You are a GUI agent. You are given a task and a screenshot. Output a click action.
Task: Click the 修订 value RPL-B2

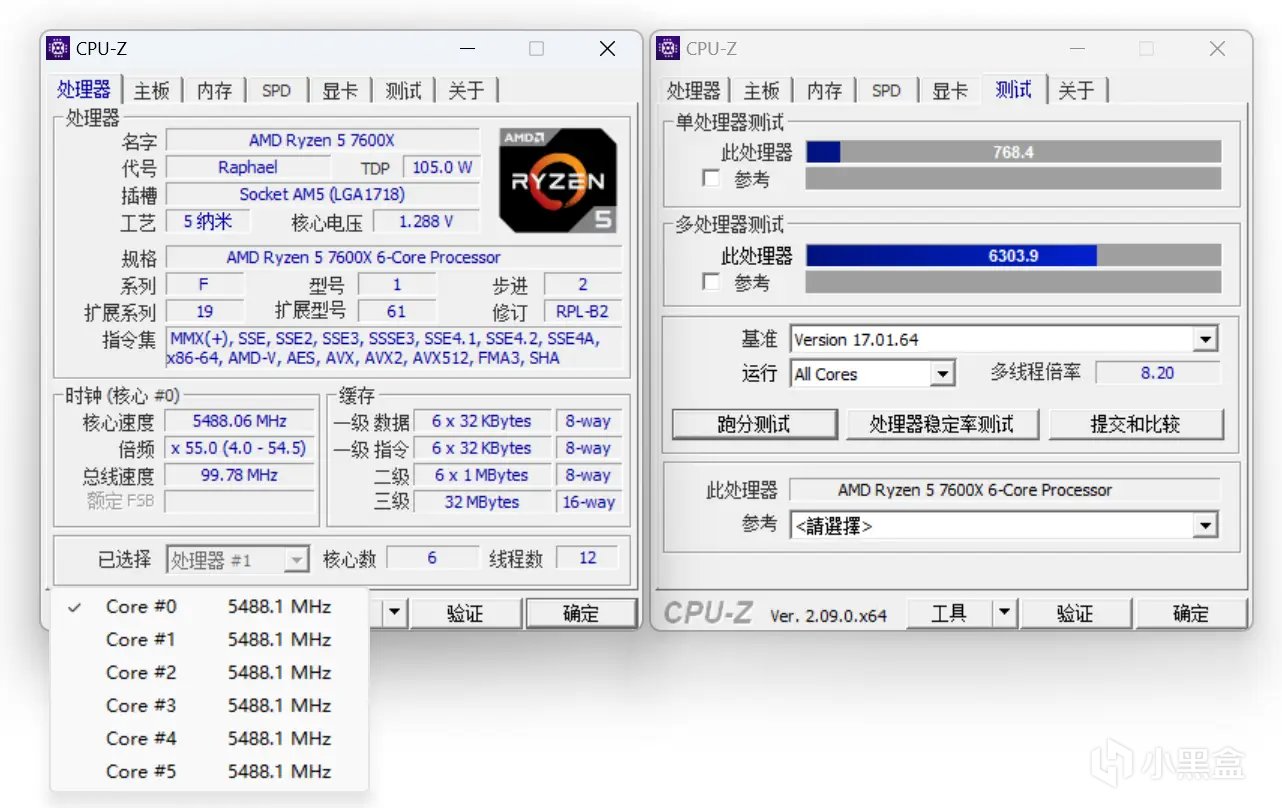tap(582, 311)
